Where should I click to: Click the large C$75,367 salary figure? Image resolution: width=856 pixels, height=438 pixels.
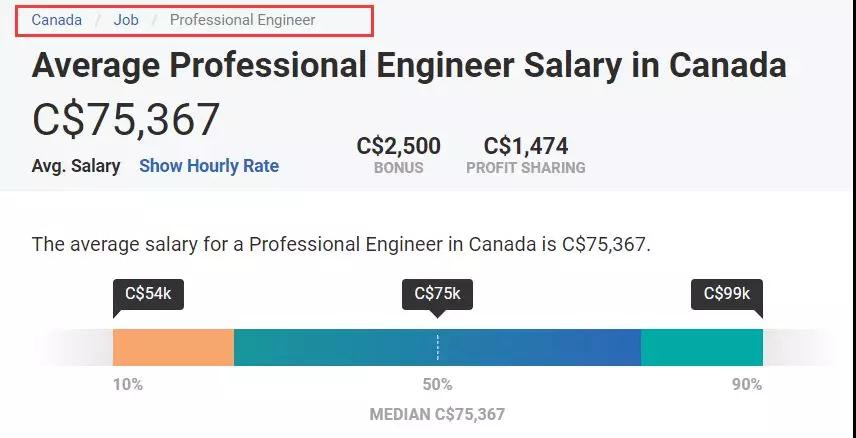point(126,120)
